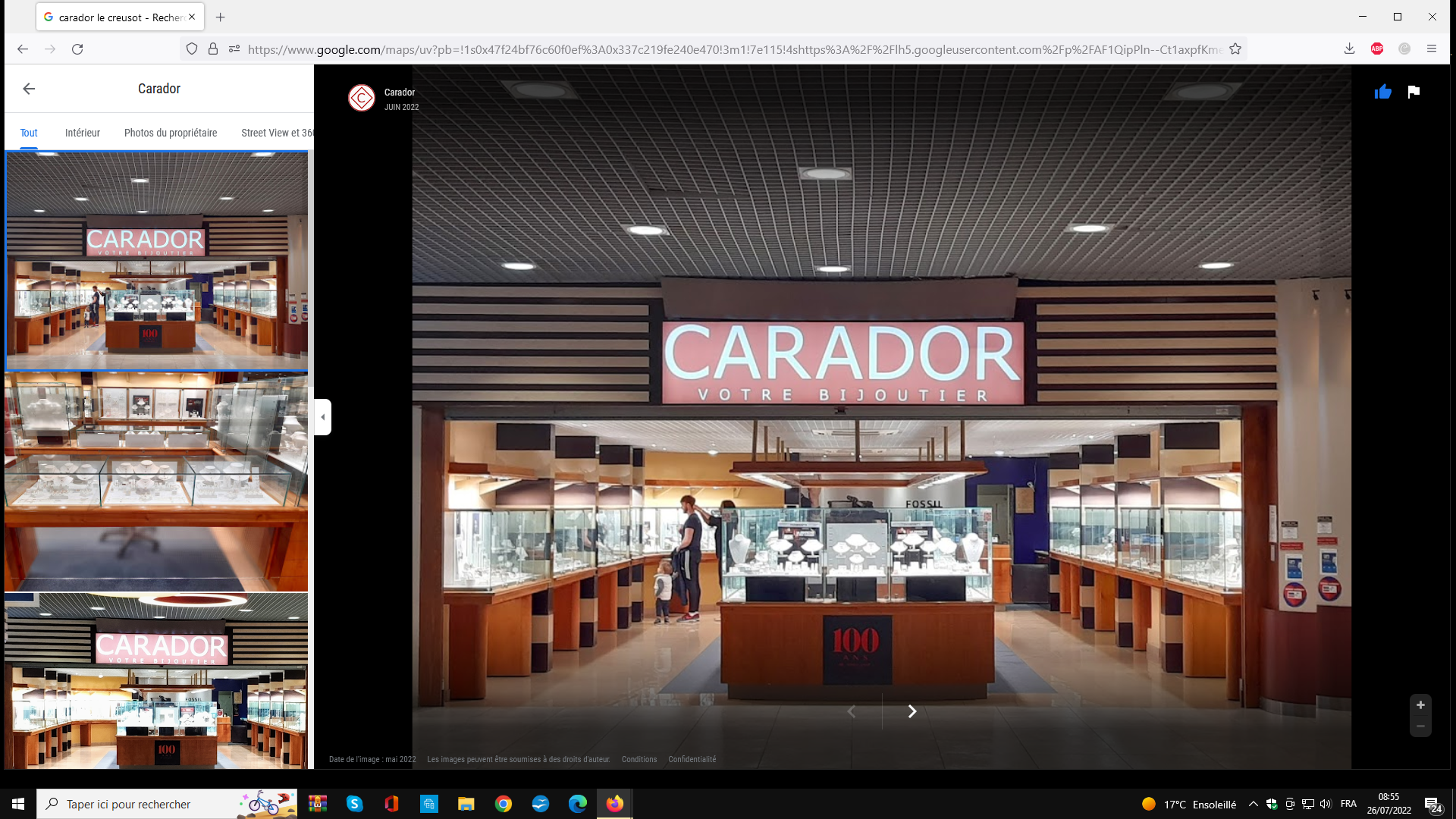Open the Windows Start menu
Viewport: 1456px width, 819px height.
(18, 804)
